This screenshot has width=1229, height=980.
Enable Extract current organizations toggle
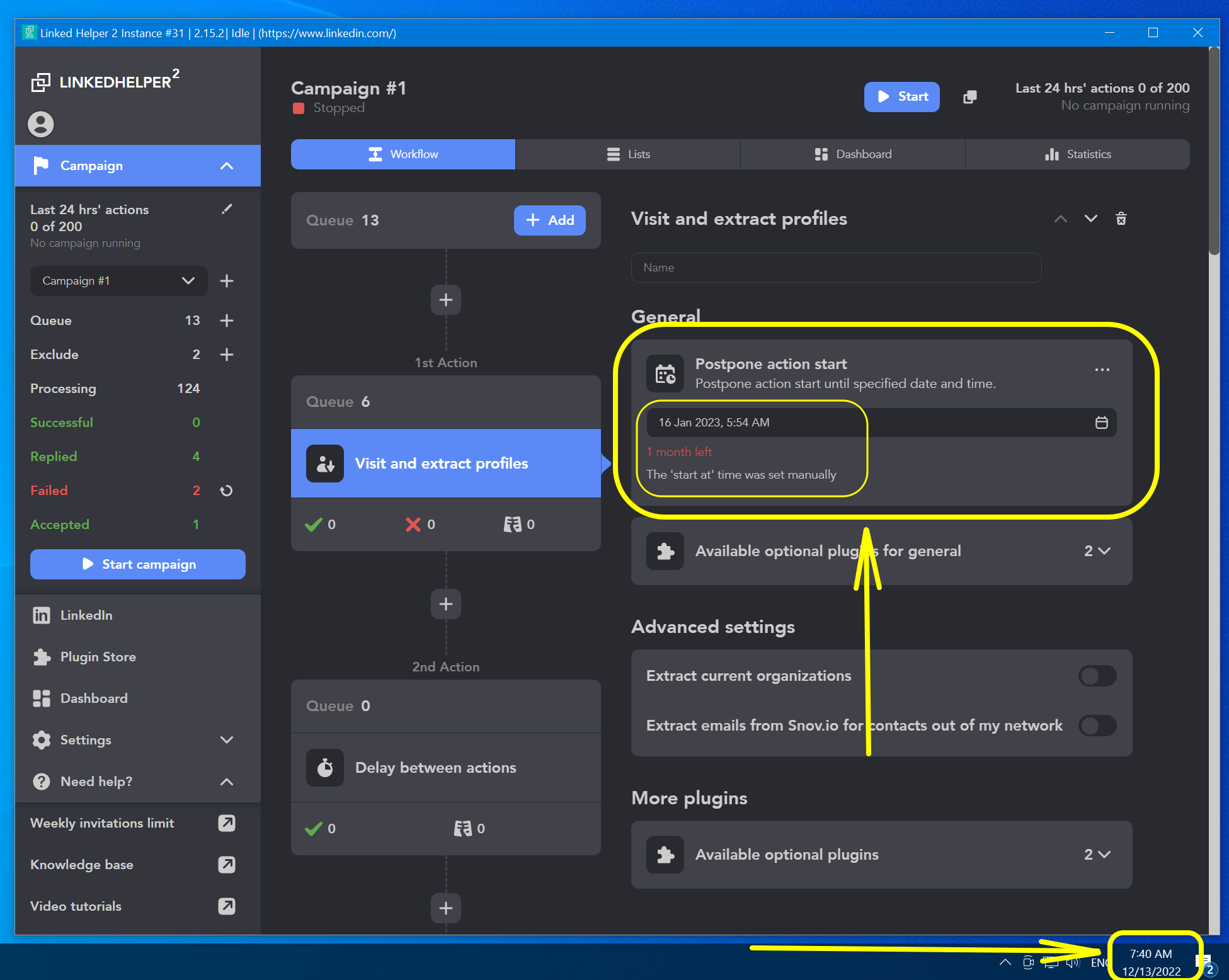click(1097, 676)
